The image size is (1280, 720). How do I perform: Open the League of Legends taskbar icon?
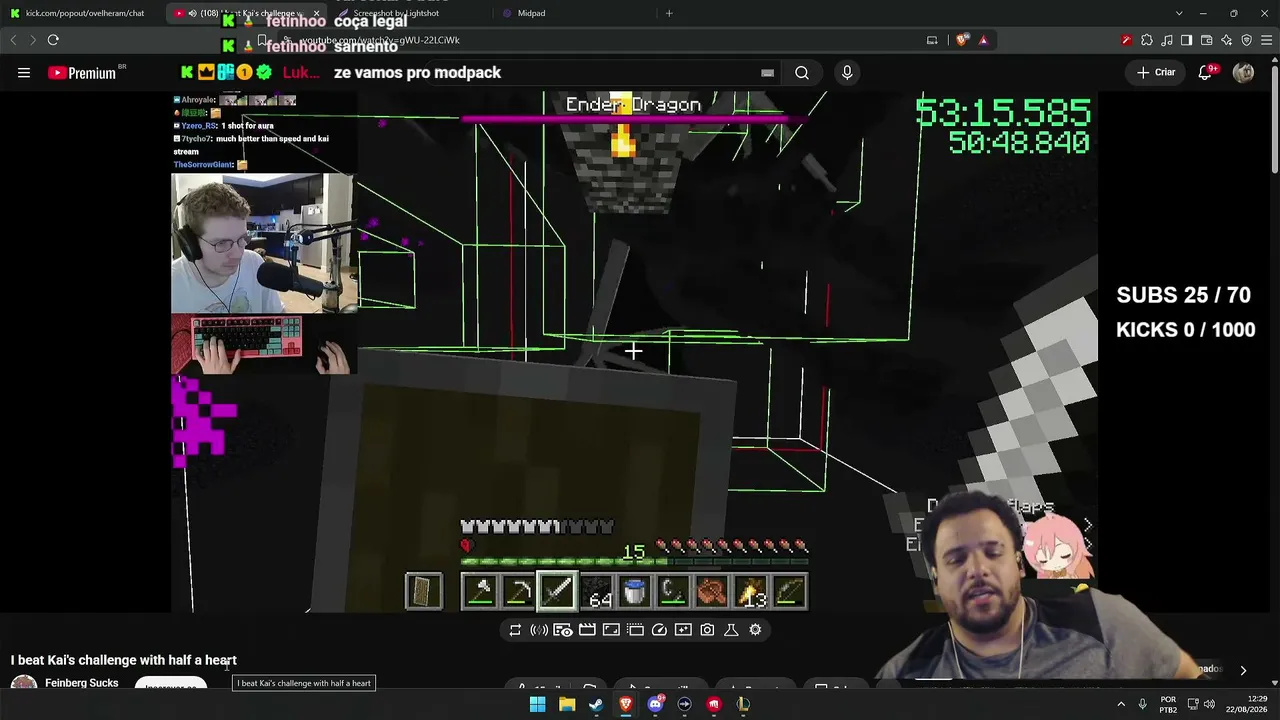(x=743, y=704)
